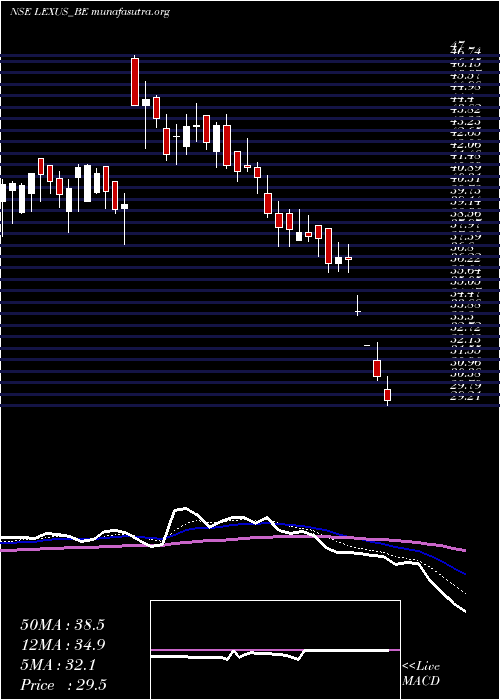
Task: Click the 29.79 price axis label
Action: [x=466, y=388]
